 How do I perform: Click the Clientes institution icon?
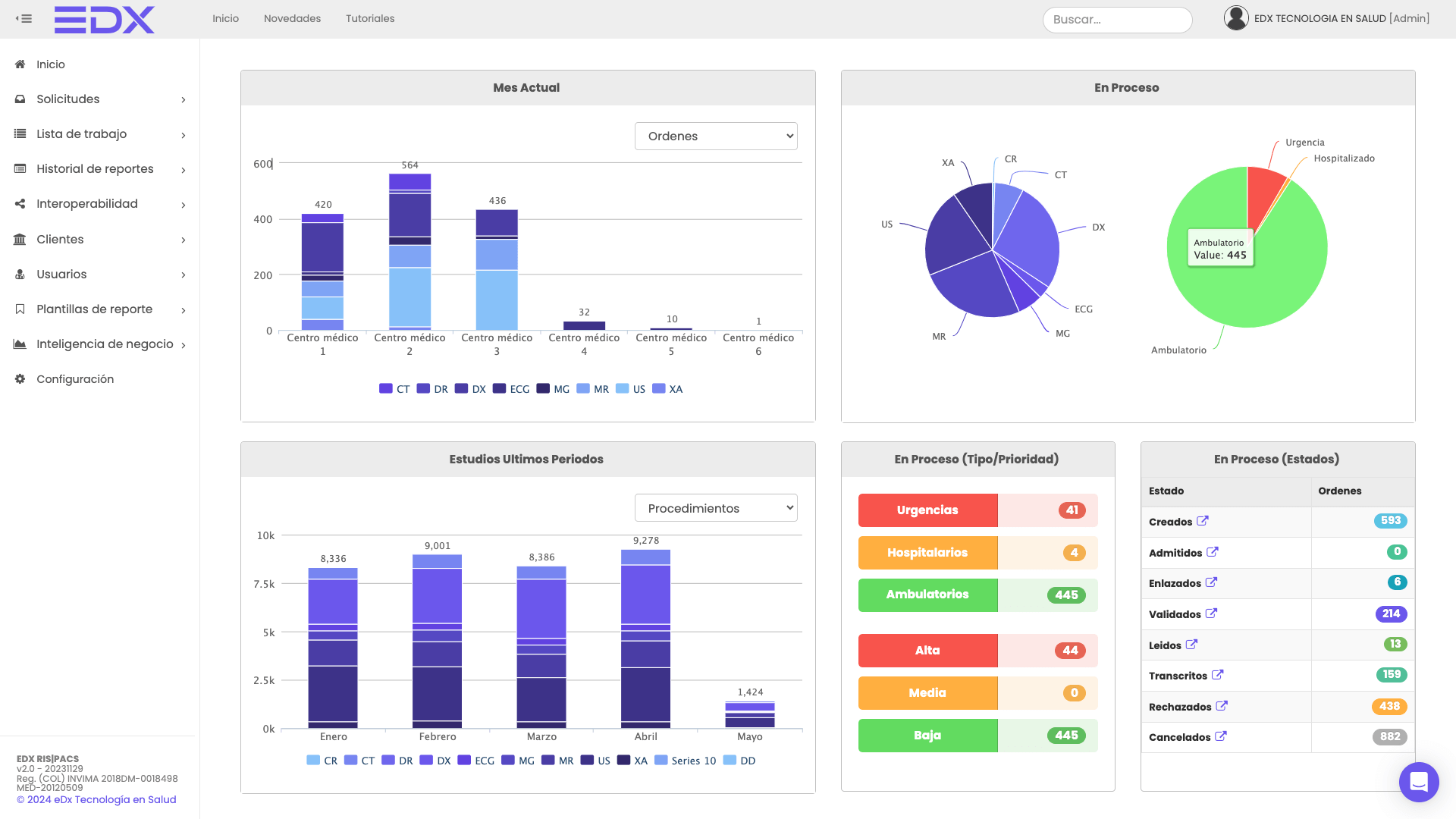[x=20, y=240]
